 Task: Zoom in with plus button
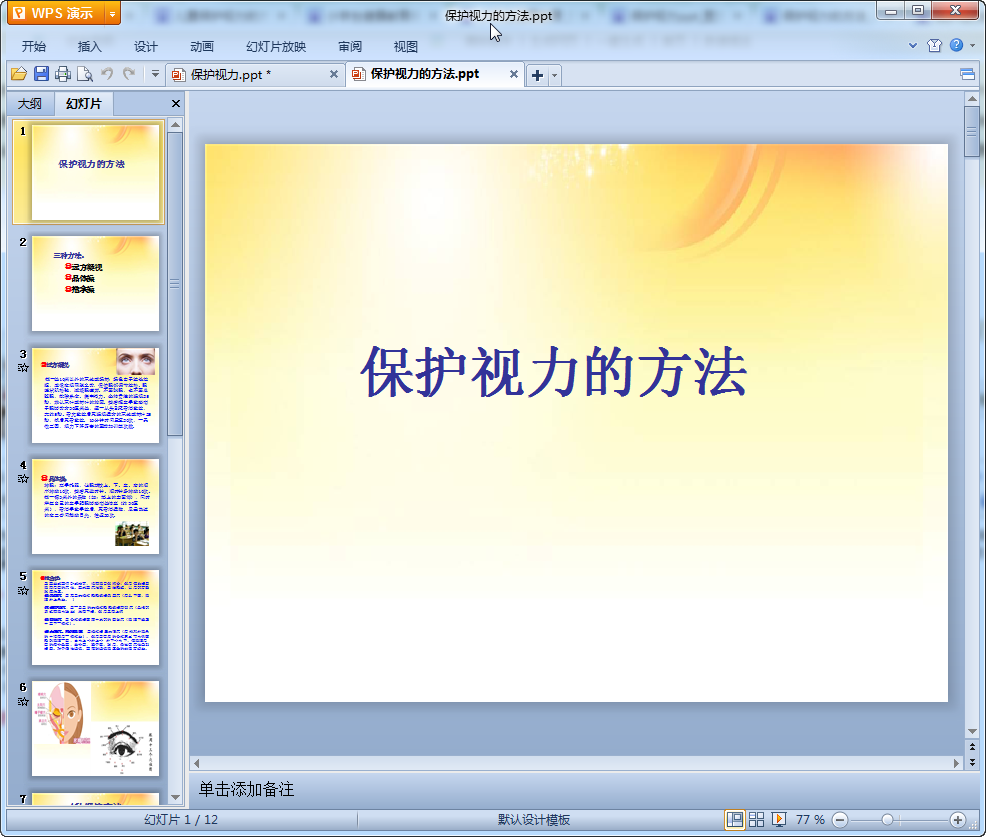[x=958, y=820]
